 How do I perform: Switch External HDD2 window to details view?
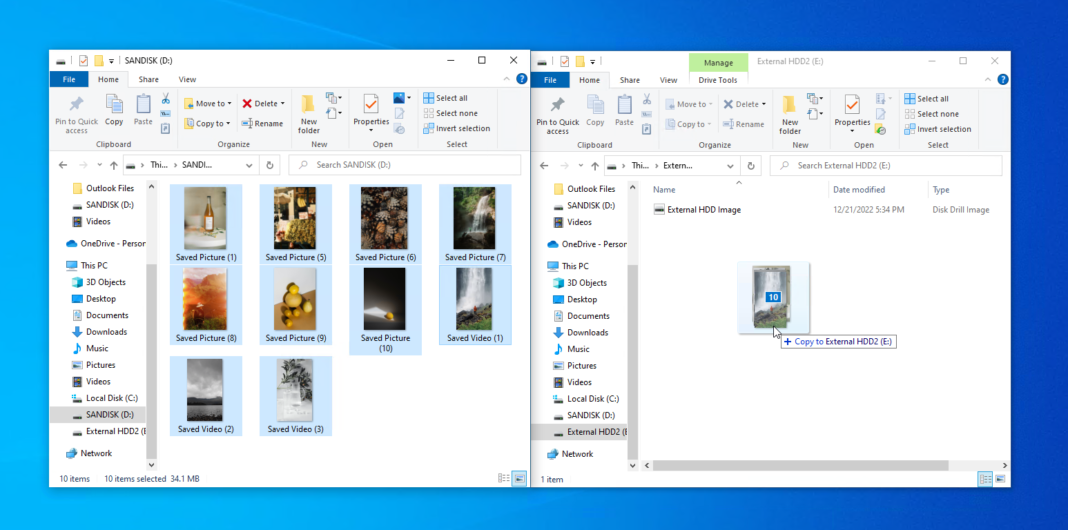(986, 479)
